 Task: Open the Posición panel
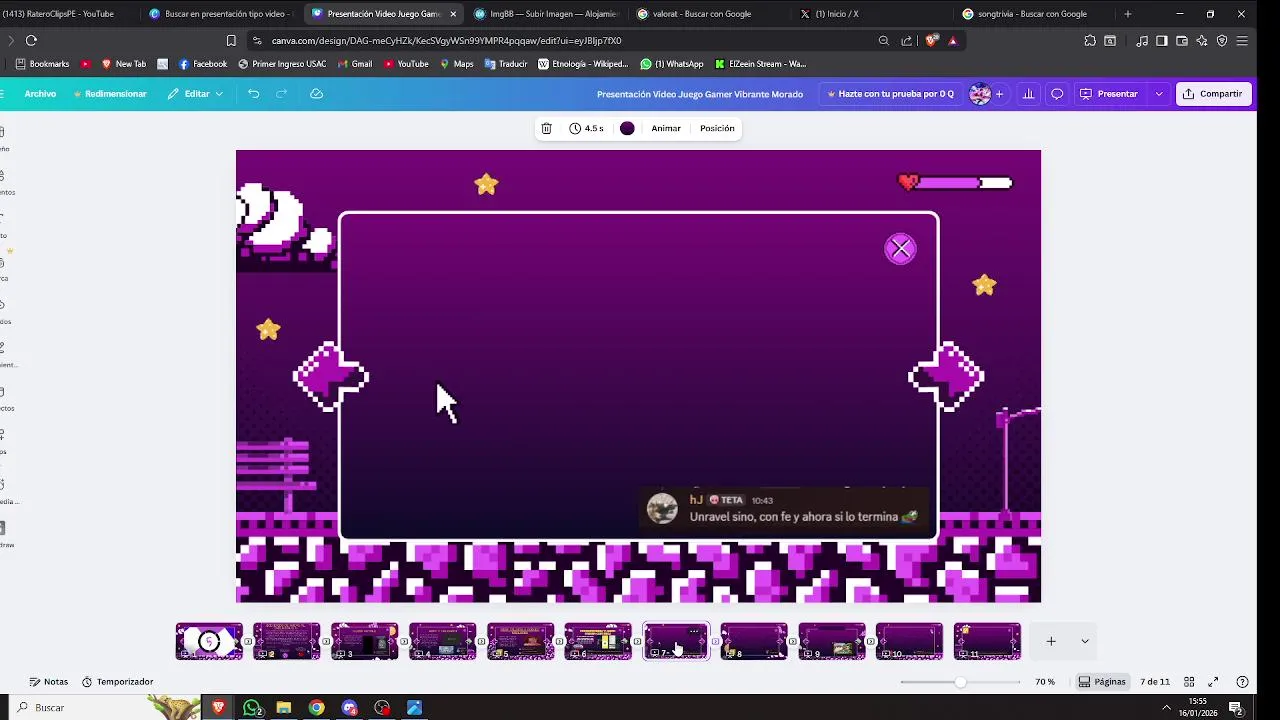[717, 128]
